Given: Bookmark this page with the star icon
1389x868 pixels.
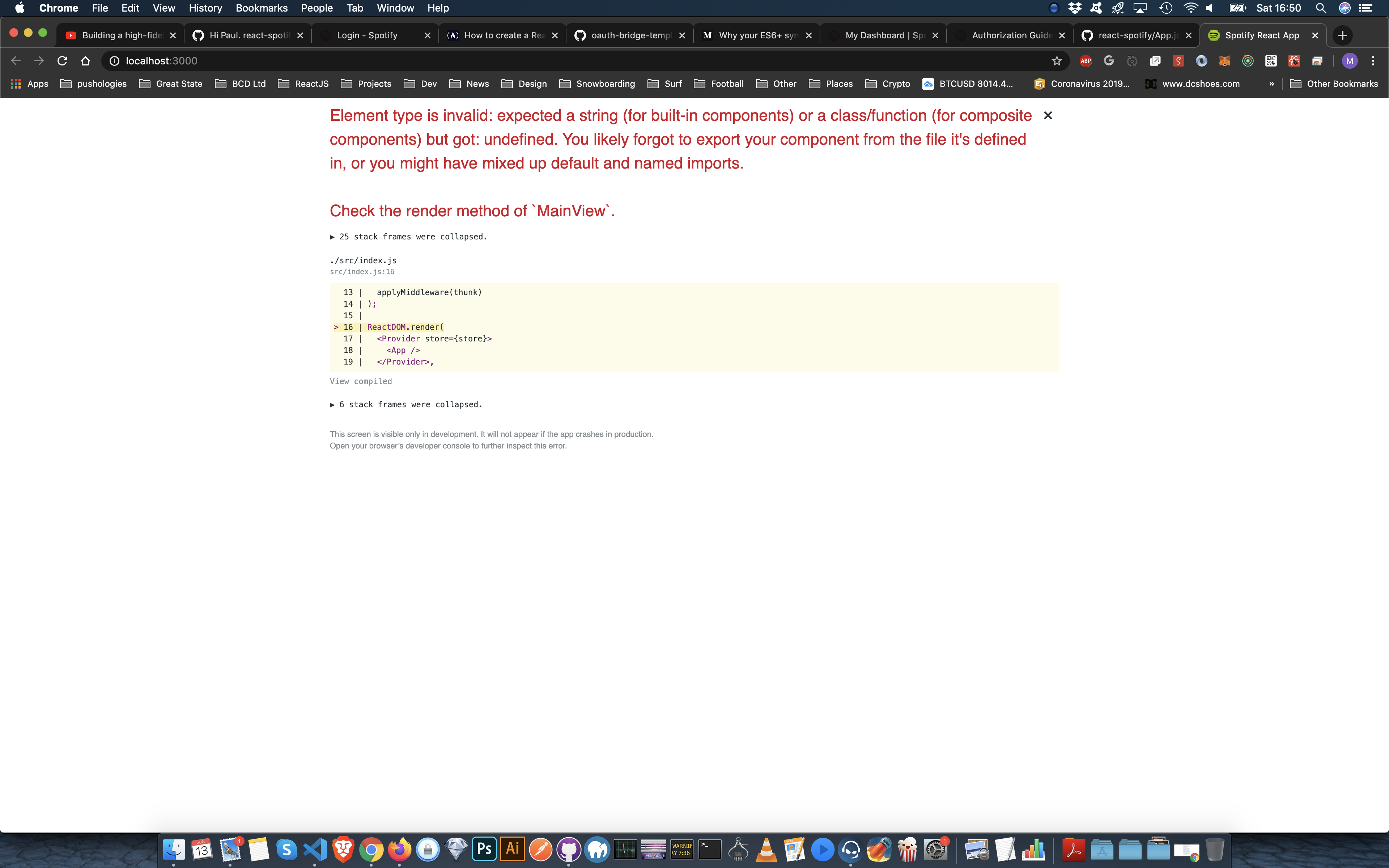Looking at the screenshot, I should pos(1056,60).
